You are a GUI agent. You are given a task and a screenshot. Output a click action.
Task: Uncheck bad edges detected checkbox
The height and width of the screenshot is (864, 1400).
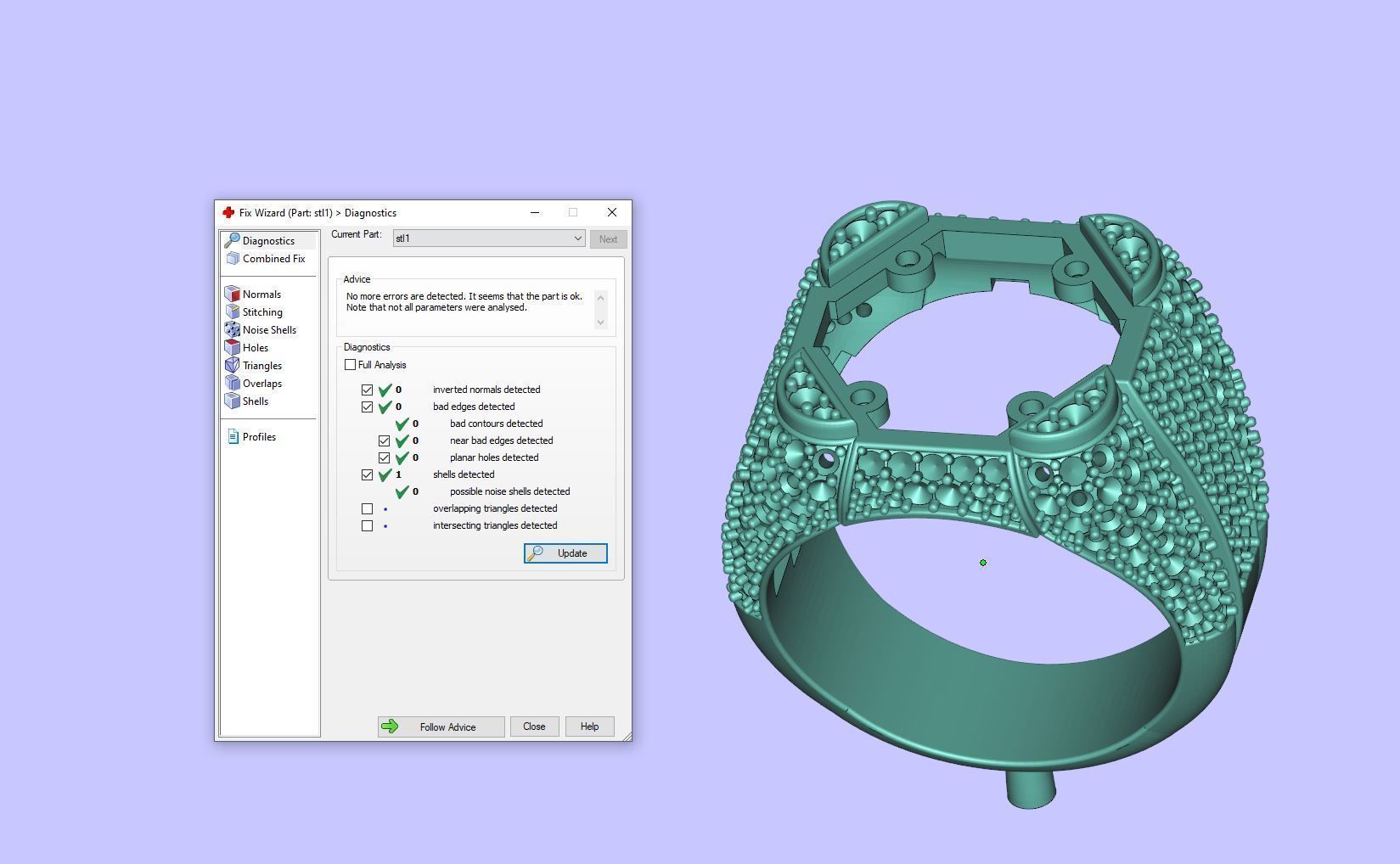point(367,407)
